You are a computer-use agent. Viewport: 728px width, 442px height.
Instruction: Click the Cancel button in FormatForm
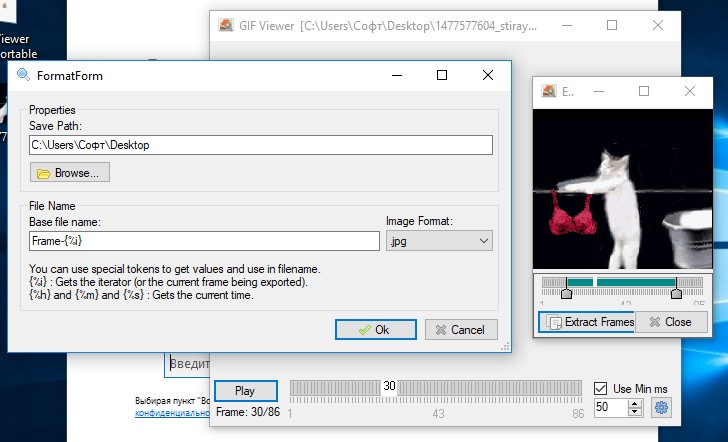click(461, 330)
